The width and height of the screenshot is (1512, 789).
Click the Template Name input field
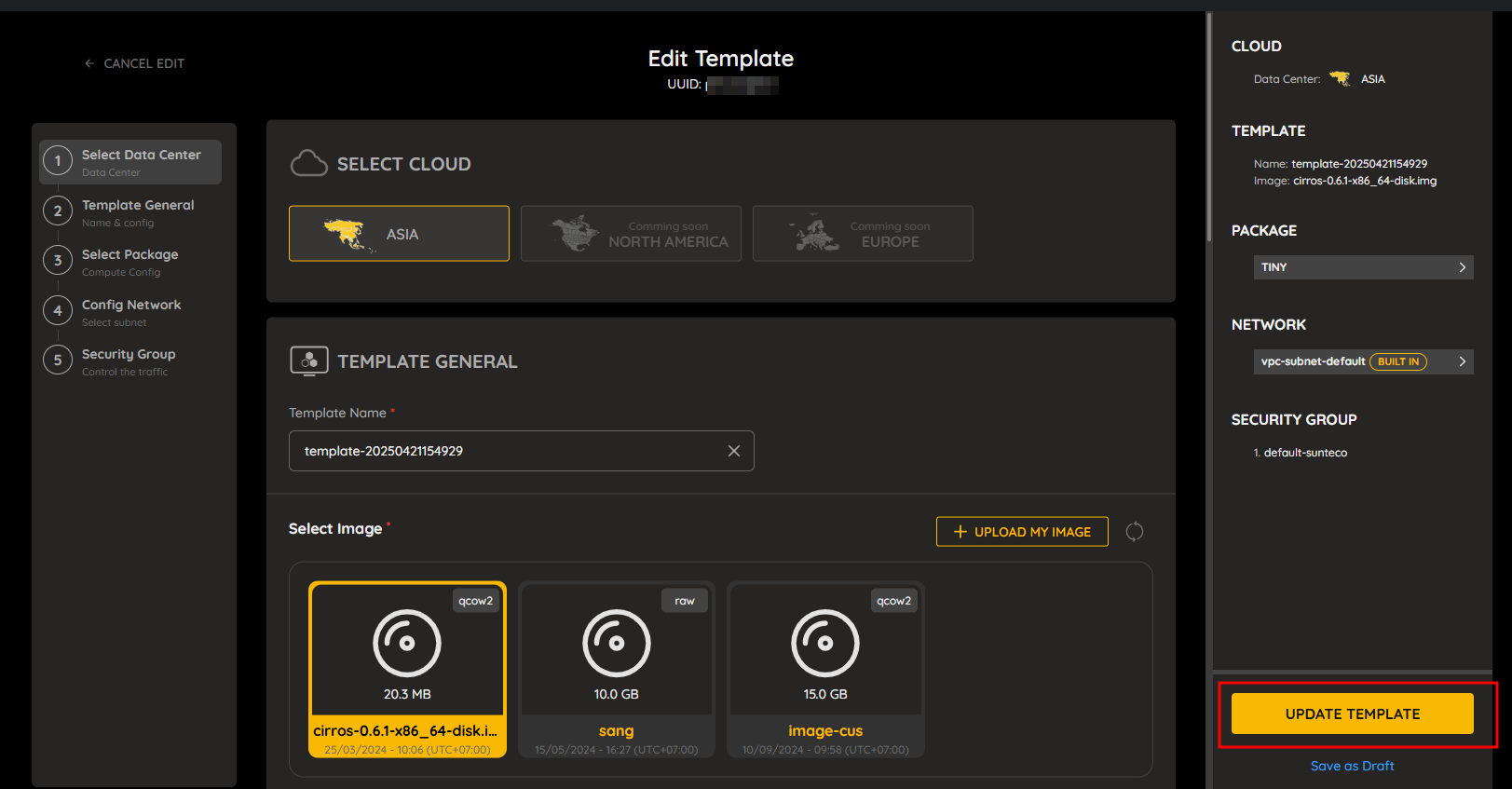click(x=522, y=451)
